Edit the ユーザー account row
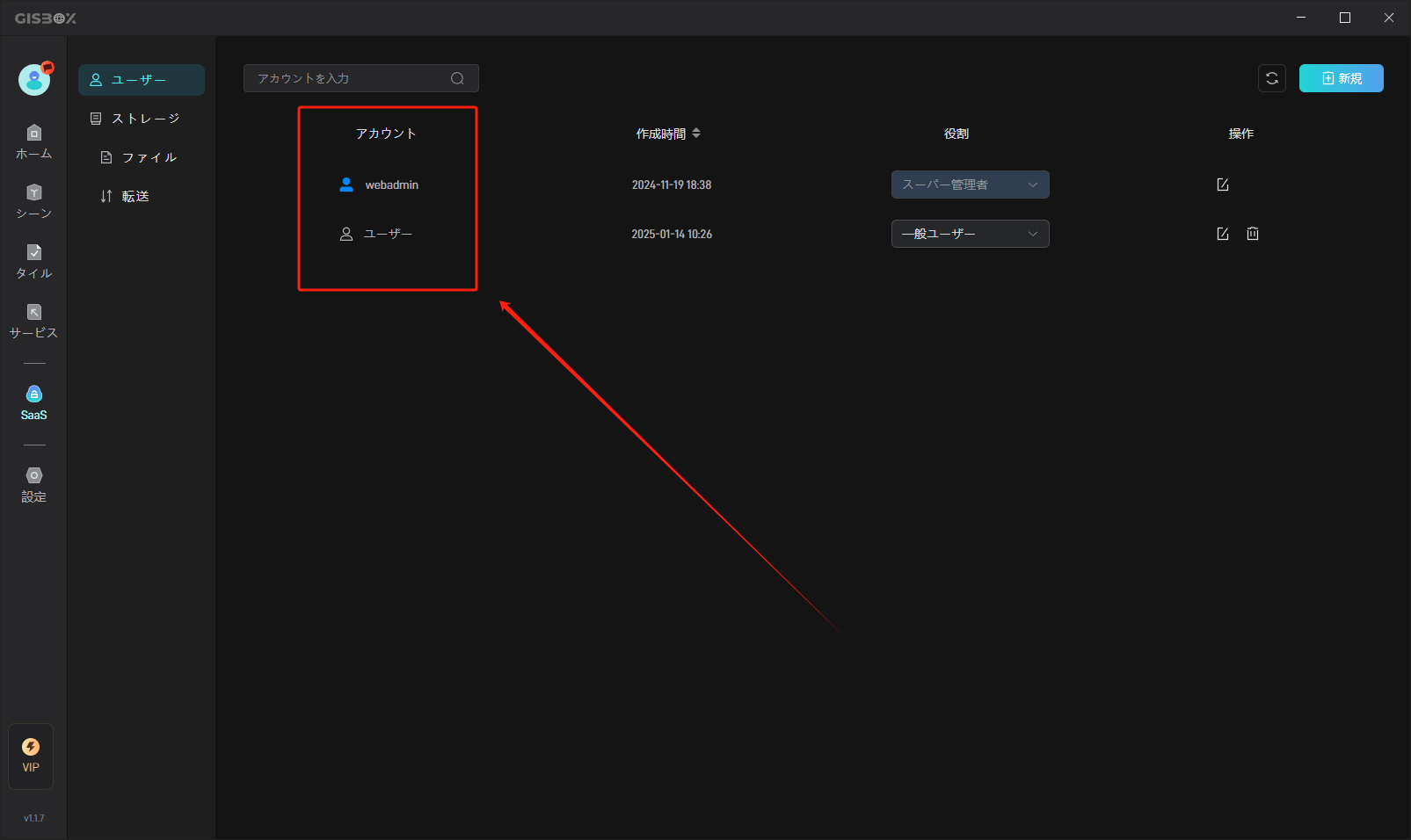Screen dimensions: 1411x840 [1223, 234]
